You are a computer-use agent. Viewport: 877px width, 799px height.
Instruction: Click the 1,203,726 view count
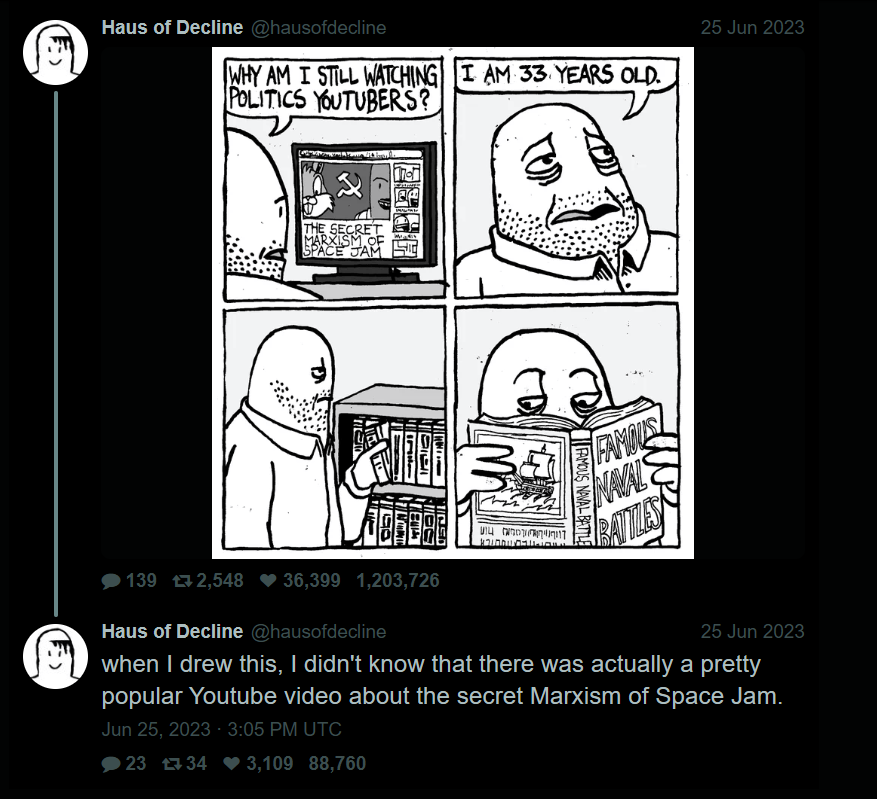[x=398, y=580]
